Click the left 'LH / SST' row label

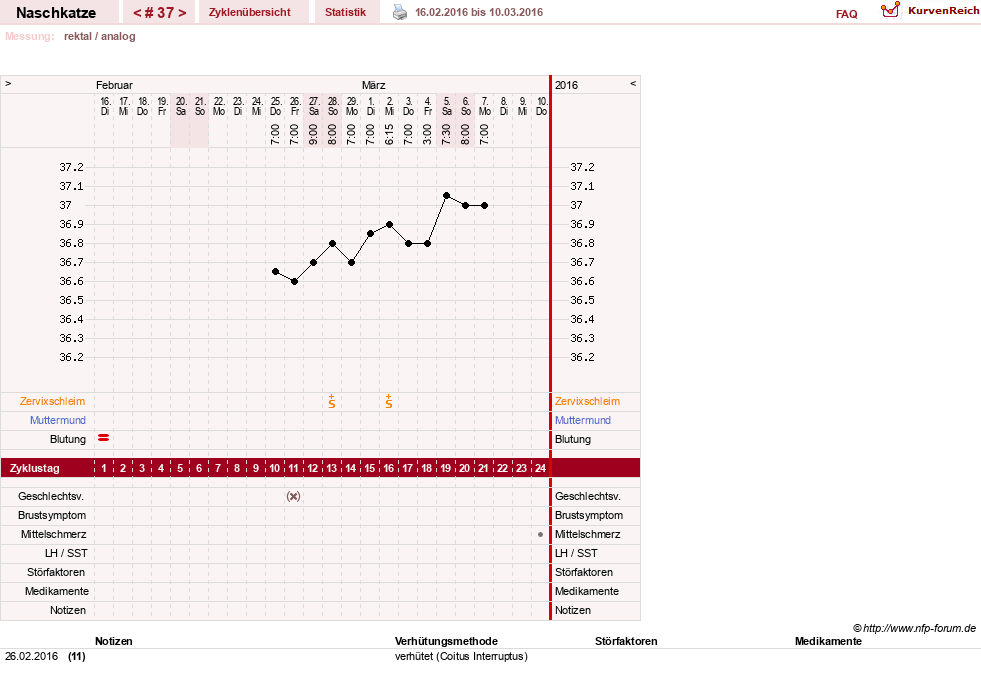coord(66,553)
